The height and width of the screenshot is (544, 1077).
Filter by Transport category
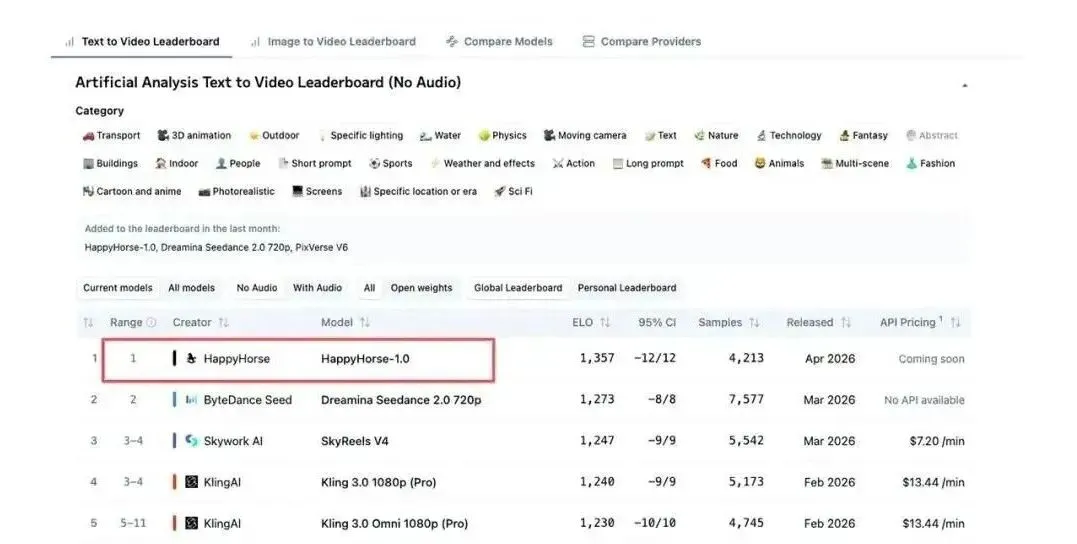click(x=111, y=135)
